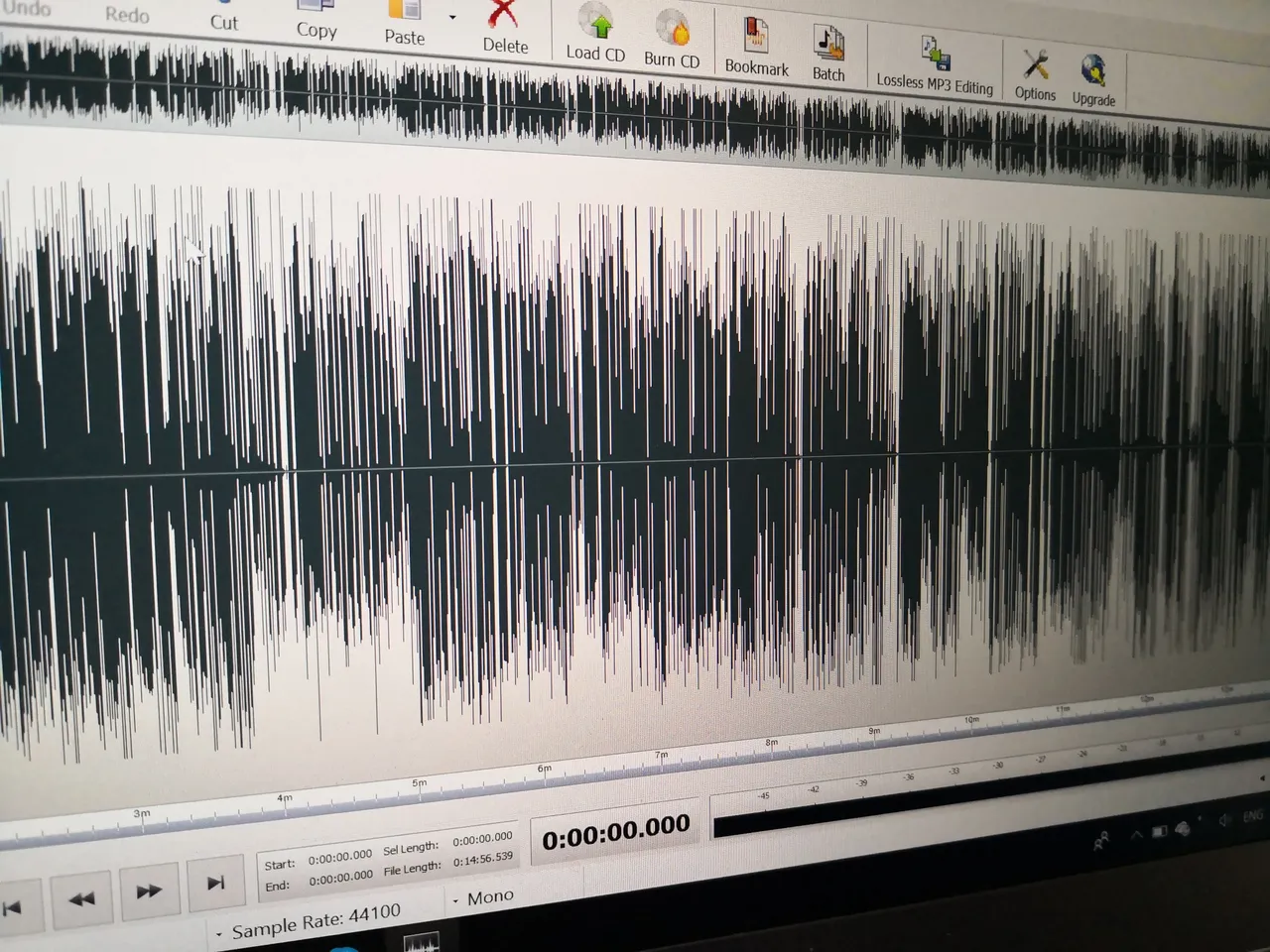Click the End time value 0:00:00.000
Image resolution: width=1270 pixels, height=952 pixels.
coord(340,878)
